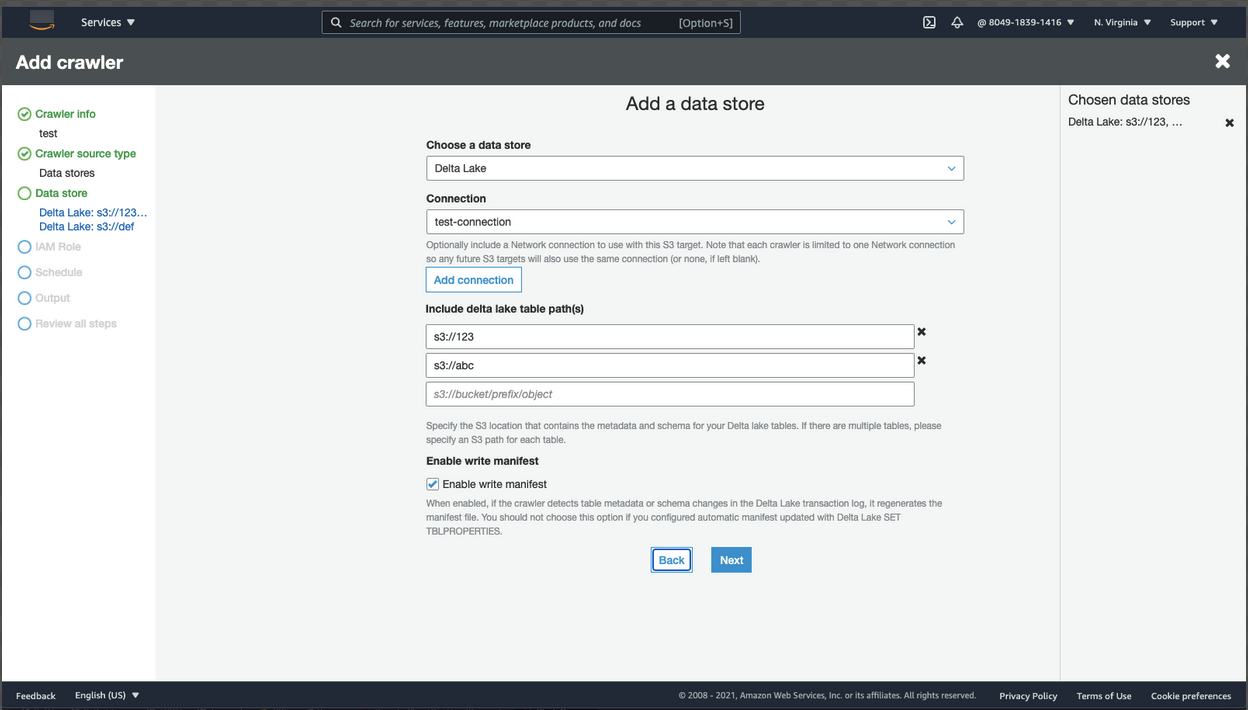Delete the s3://abc table path

922,361
